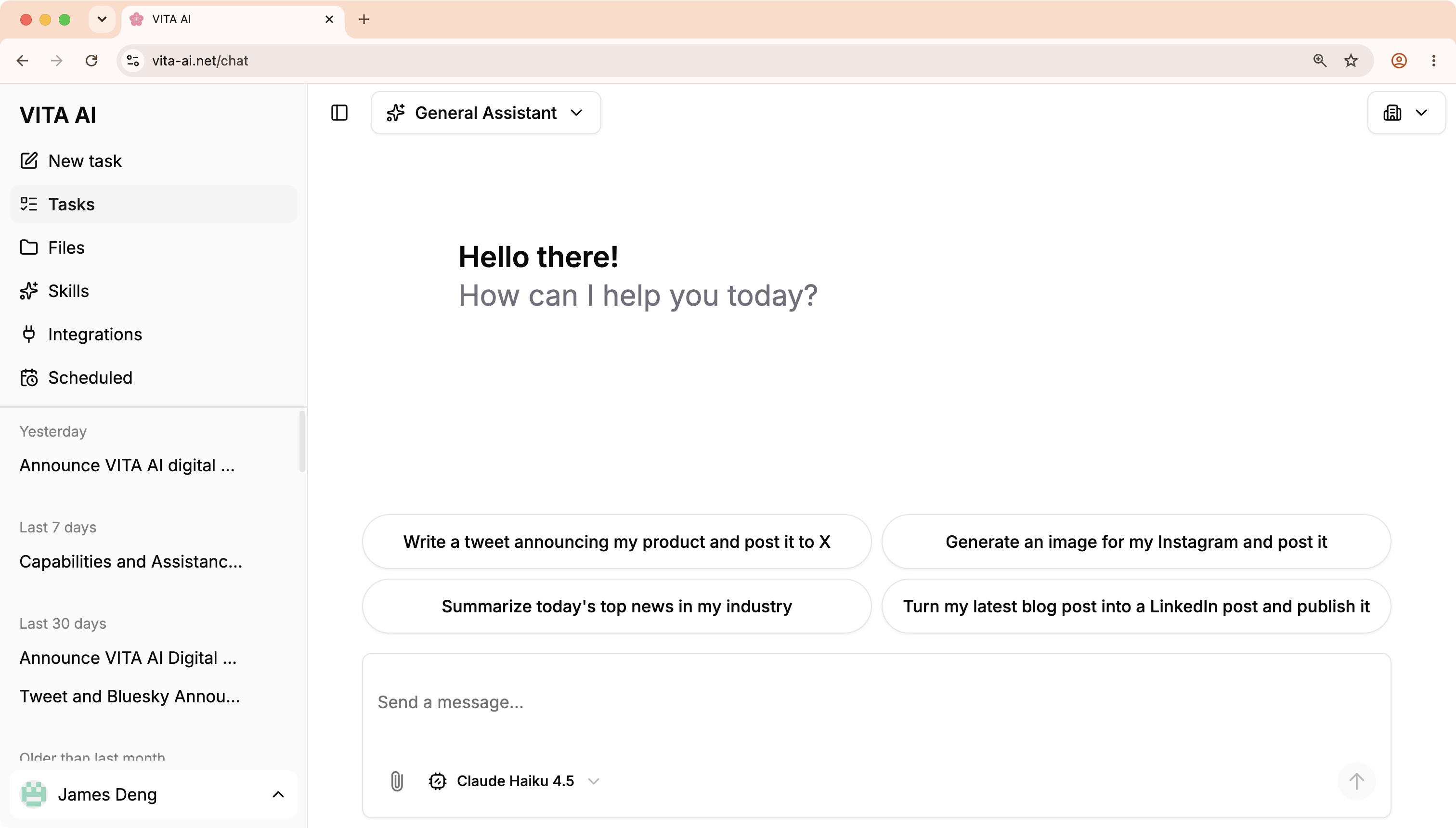Click the Tasks checklist icon
Screen dimensions: 1456x828
tap(29, 204)
